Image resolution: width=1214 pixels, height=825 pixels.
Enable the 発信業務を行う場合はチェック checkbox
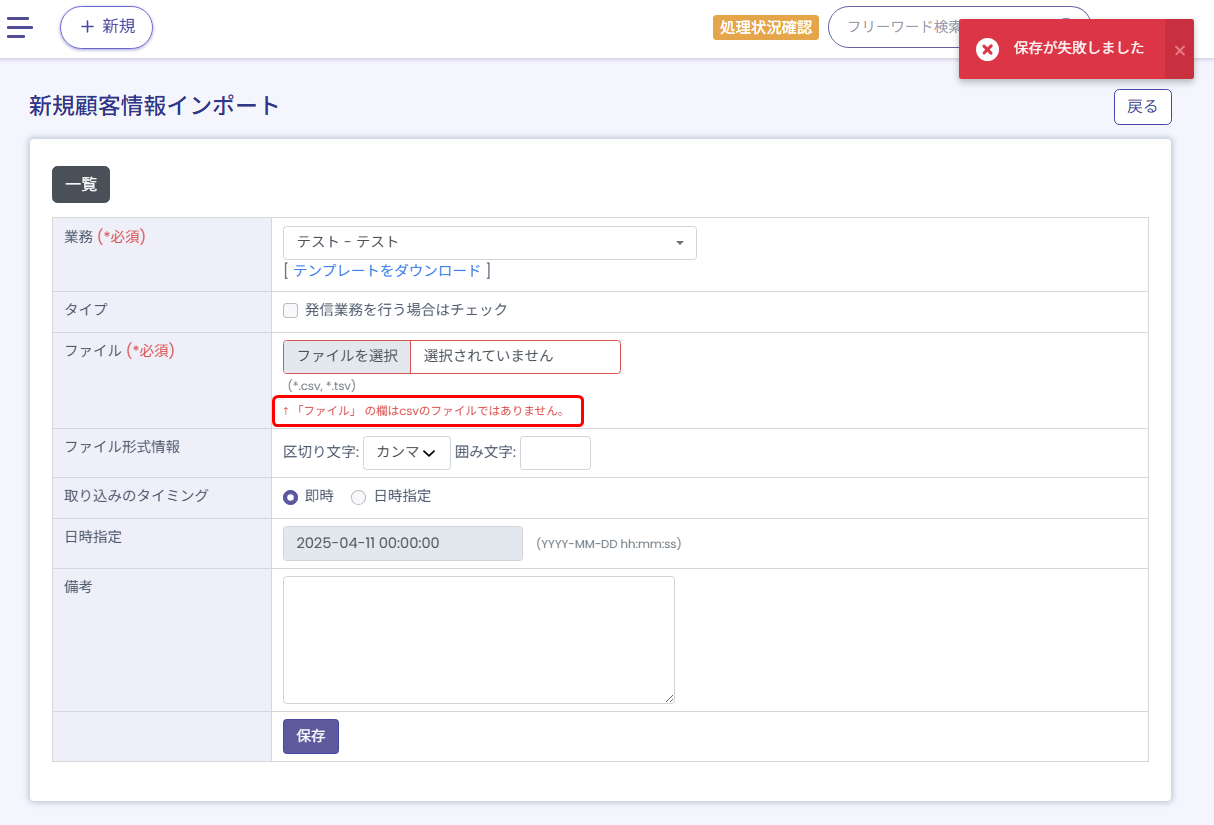click(x=291, y=310)
